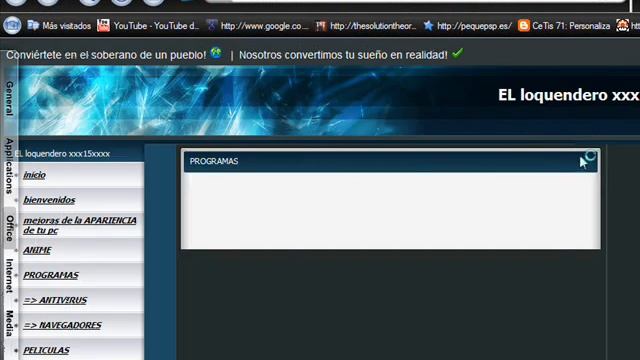Click the green checkmark icon in the ad

point(458,53)
